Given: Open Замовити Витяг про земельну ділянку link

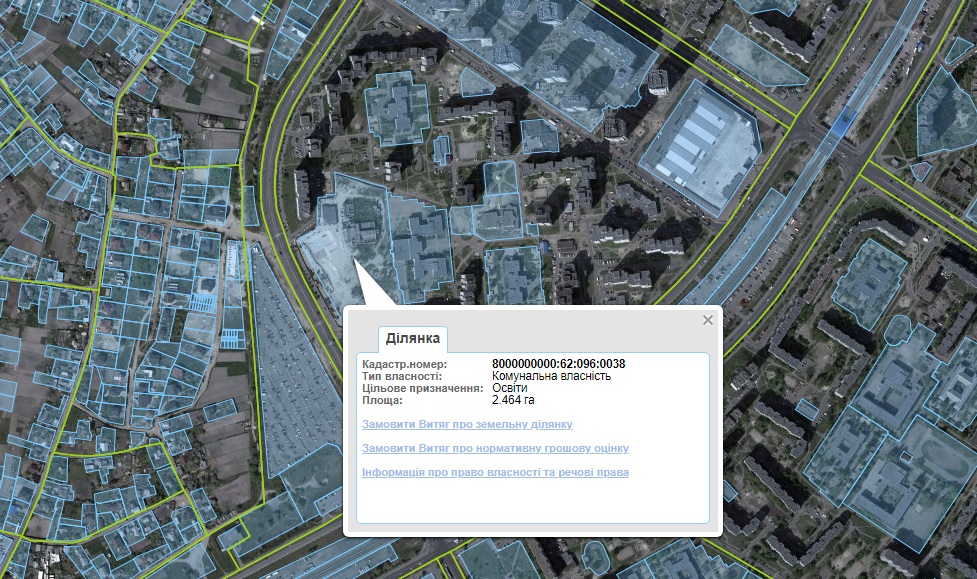Looking at the screenshot, I should coord(466,425).
